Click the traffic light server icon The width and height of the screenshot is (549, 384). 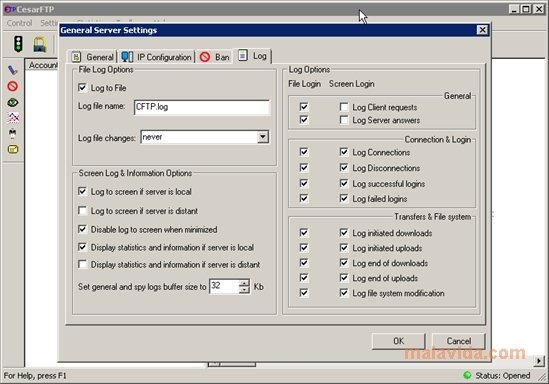pos(18,44)
